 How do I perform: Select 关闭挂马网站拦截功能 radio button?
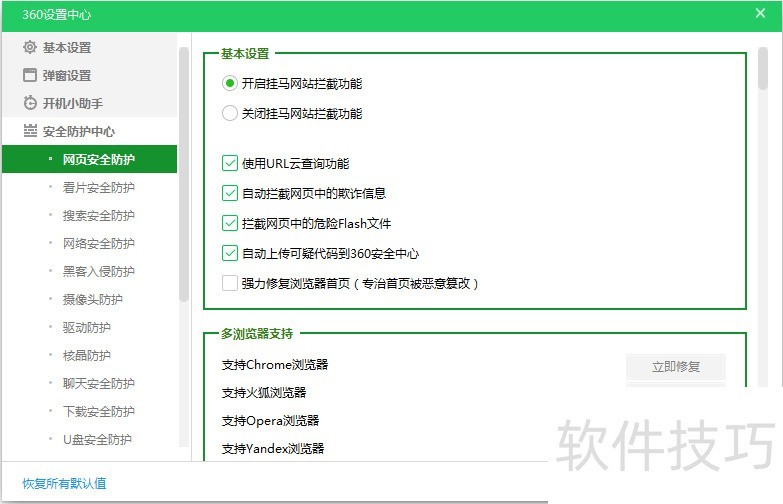(x=229, y=113)
